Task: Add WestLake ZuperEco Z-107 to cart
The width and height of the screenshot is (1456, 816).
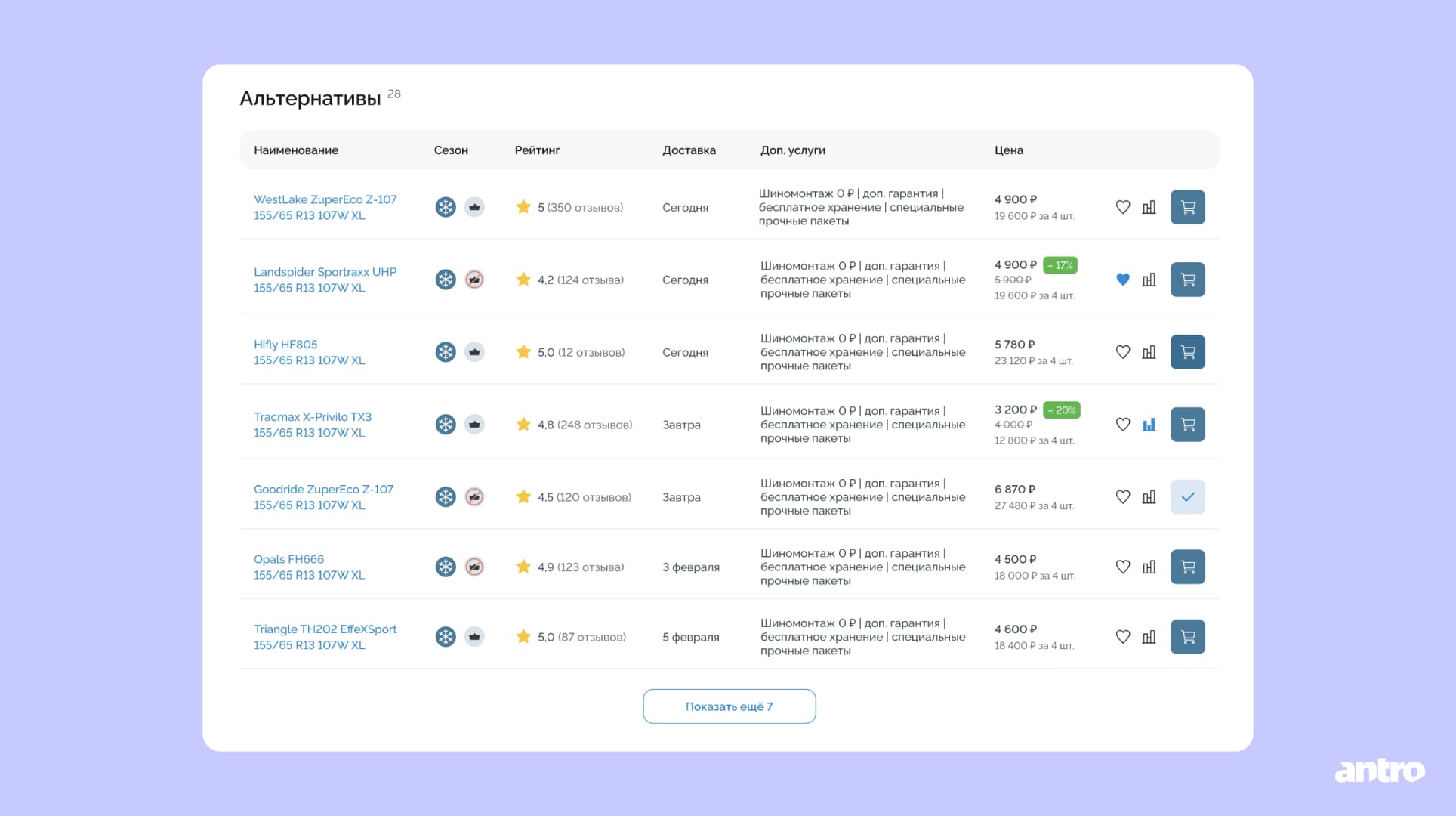Action: pos(1187,207)
